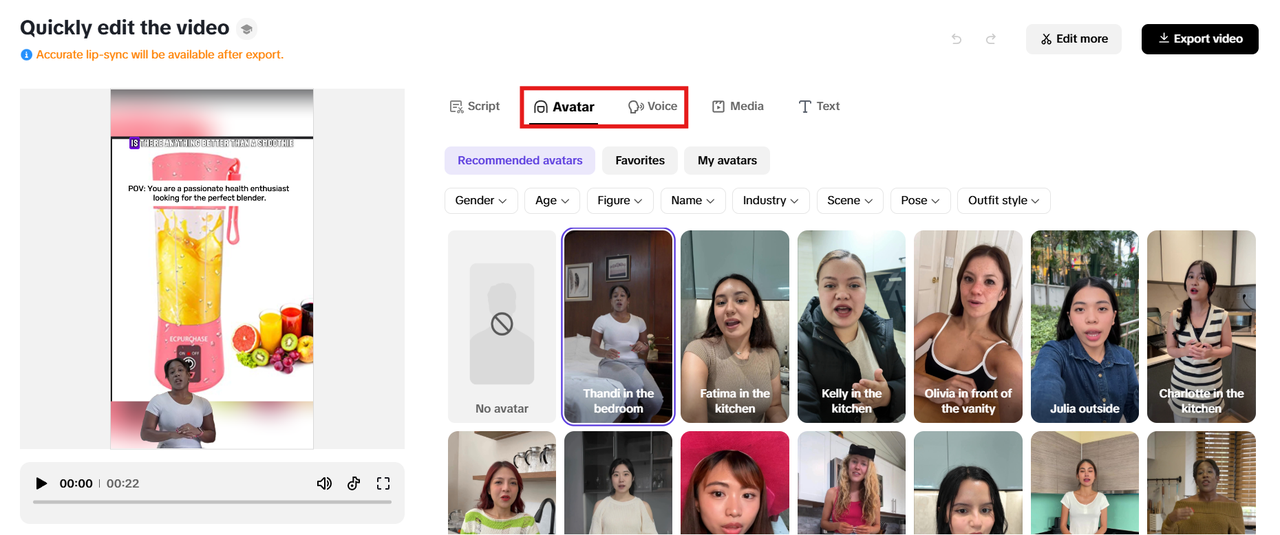Open the Text tab

tap(819, 106)
